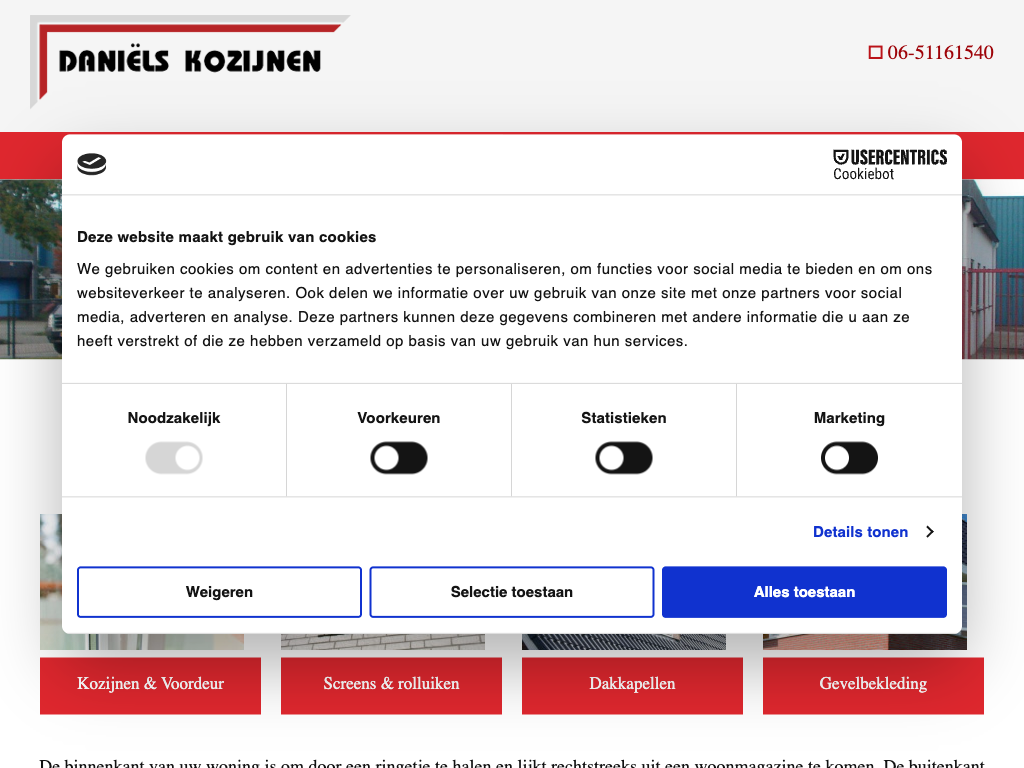This screenshot has width=1024, height=768.
Task: Click the Cookiebot oval logo icon
Action: [92, 165]
